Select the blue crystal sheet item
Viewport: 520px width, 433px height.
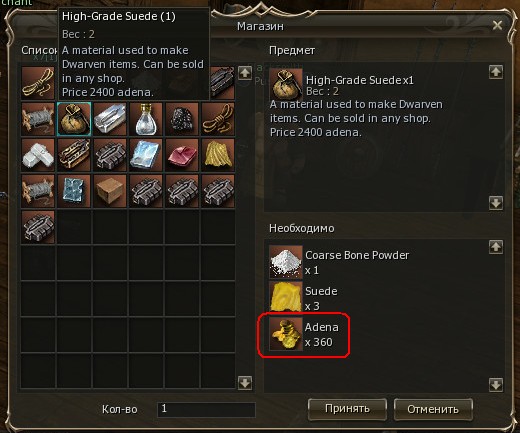(x=146, y=155)
